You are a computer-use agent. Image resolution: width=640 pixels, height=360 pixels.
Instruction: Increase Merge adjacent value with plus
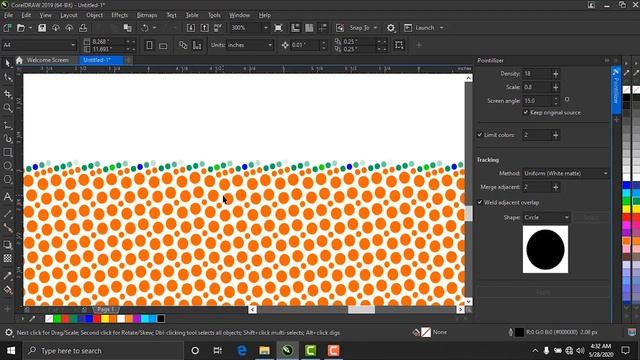tap(556, 187)
